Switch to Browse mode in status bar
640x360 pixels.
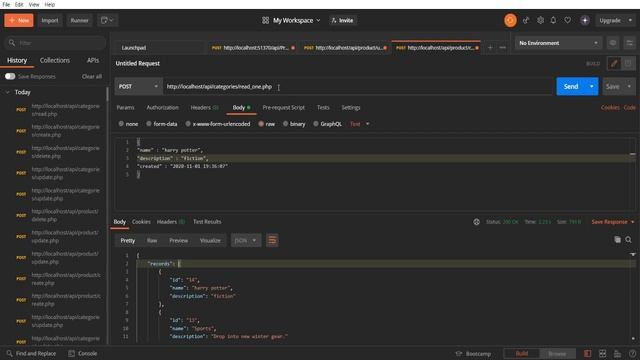557,353
